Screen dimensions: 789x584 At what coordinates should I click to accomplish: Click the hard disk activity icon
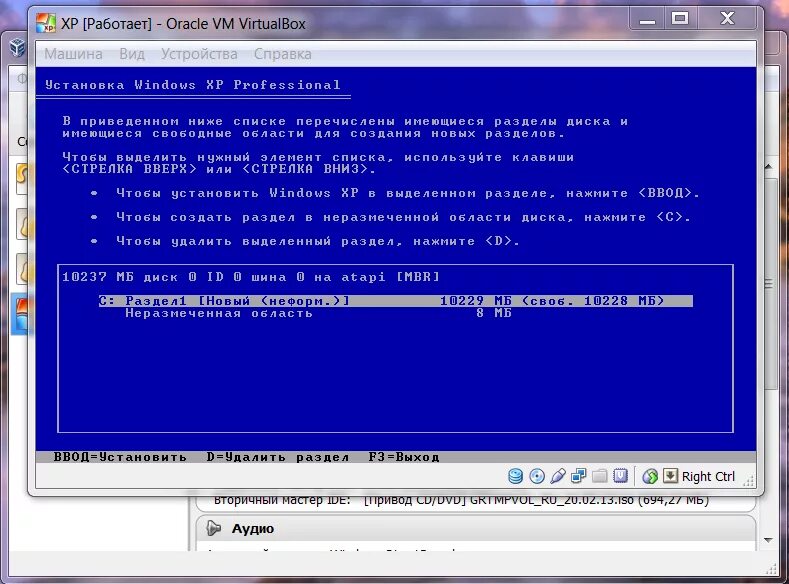click(515, 476)
